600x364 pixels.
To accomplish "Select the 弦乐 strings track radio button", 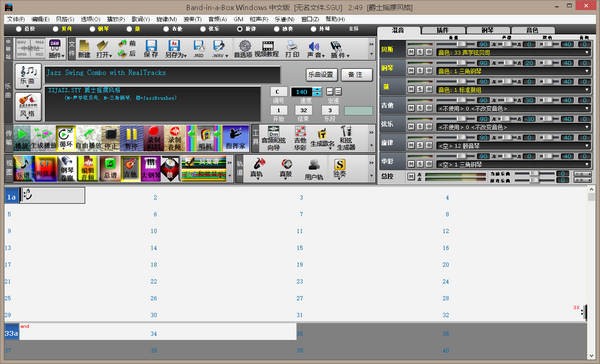I will (x=203, y=29).
